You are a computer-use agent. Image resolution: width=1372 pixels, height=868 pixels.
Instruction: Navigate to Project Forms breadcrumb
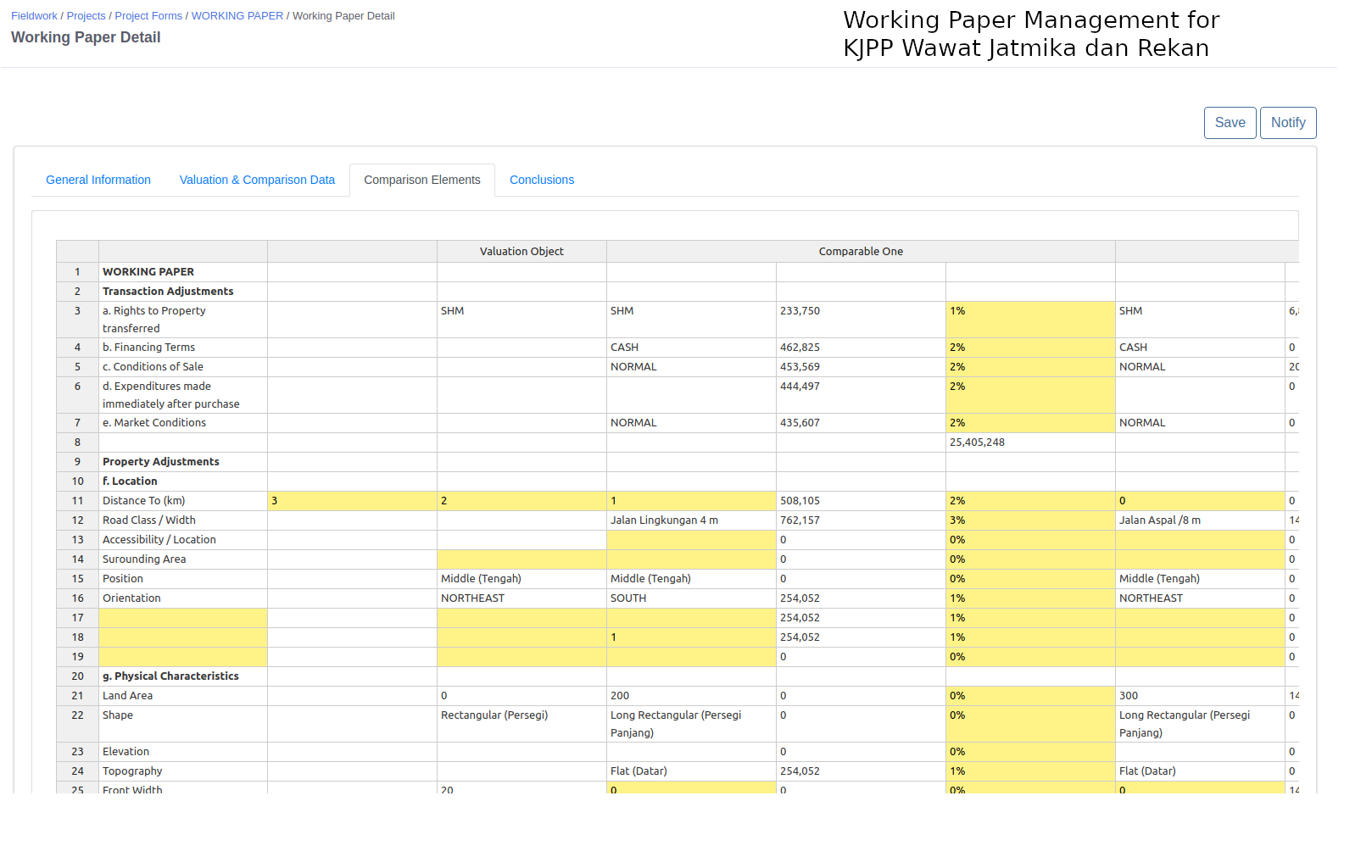coord(148,16)
